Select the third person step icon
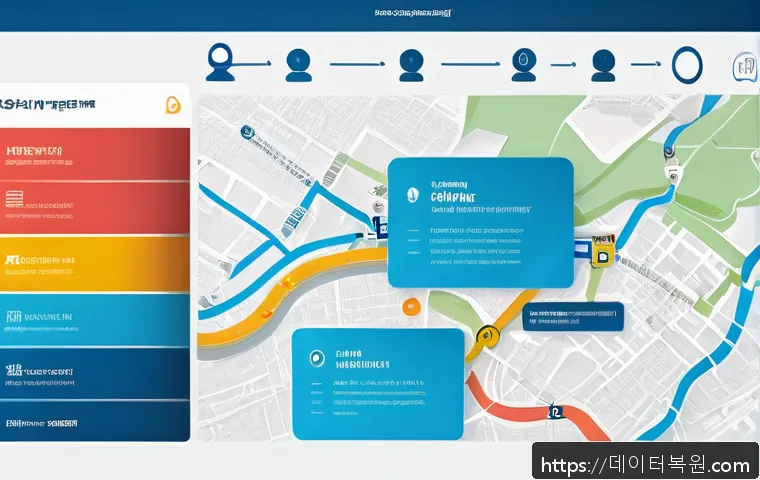 pos(411,63)
